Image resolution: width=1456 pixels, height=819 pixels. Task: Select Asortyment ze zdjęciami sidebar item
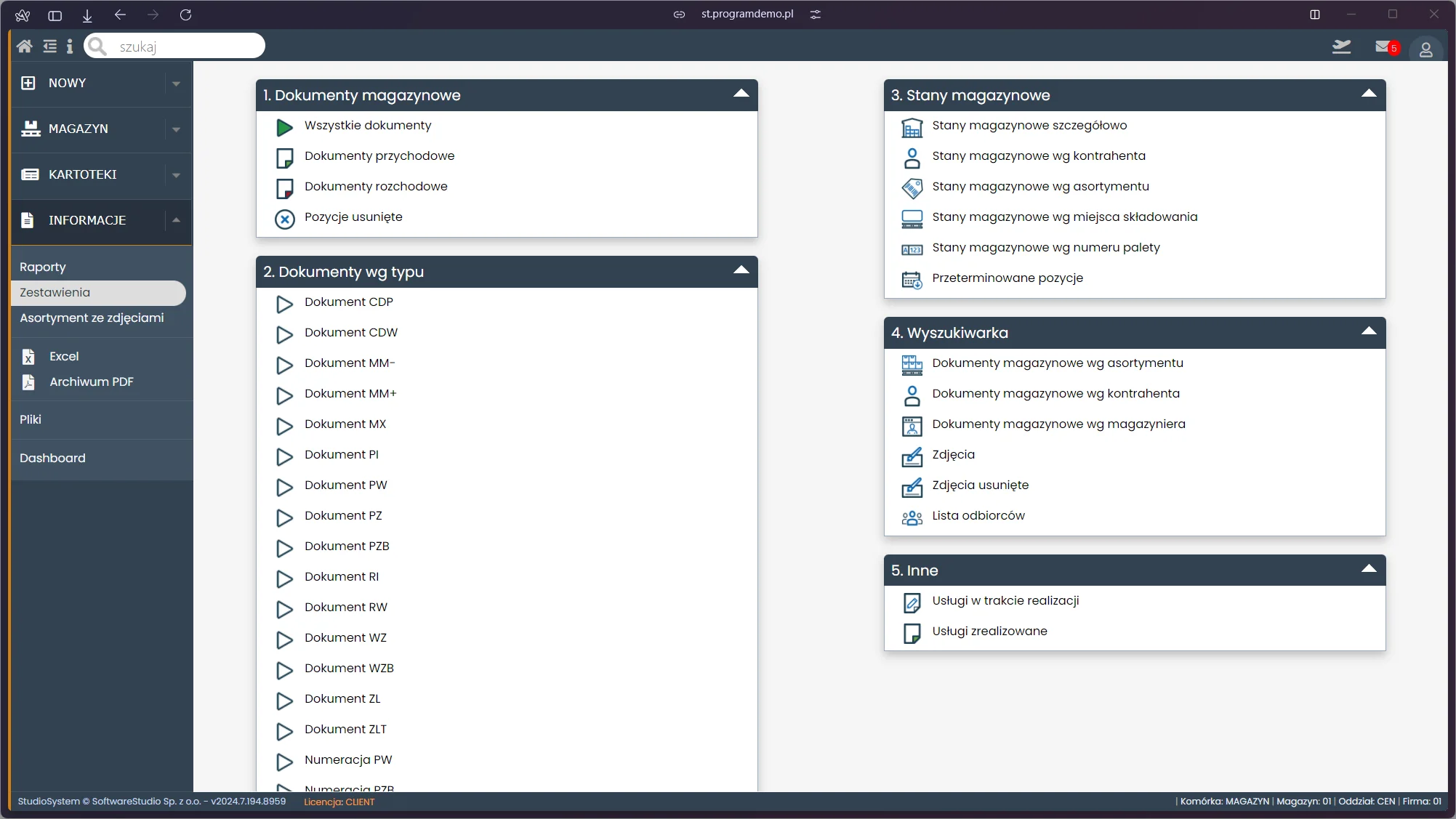coord(91,318)
